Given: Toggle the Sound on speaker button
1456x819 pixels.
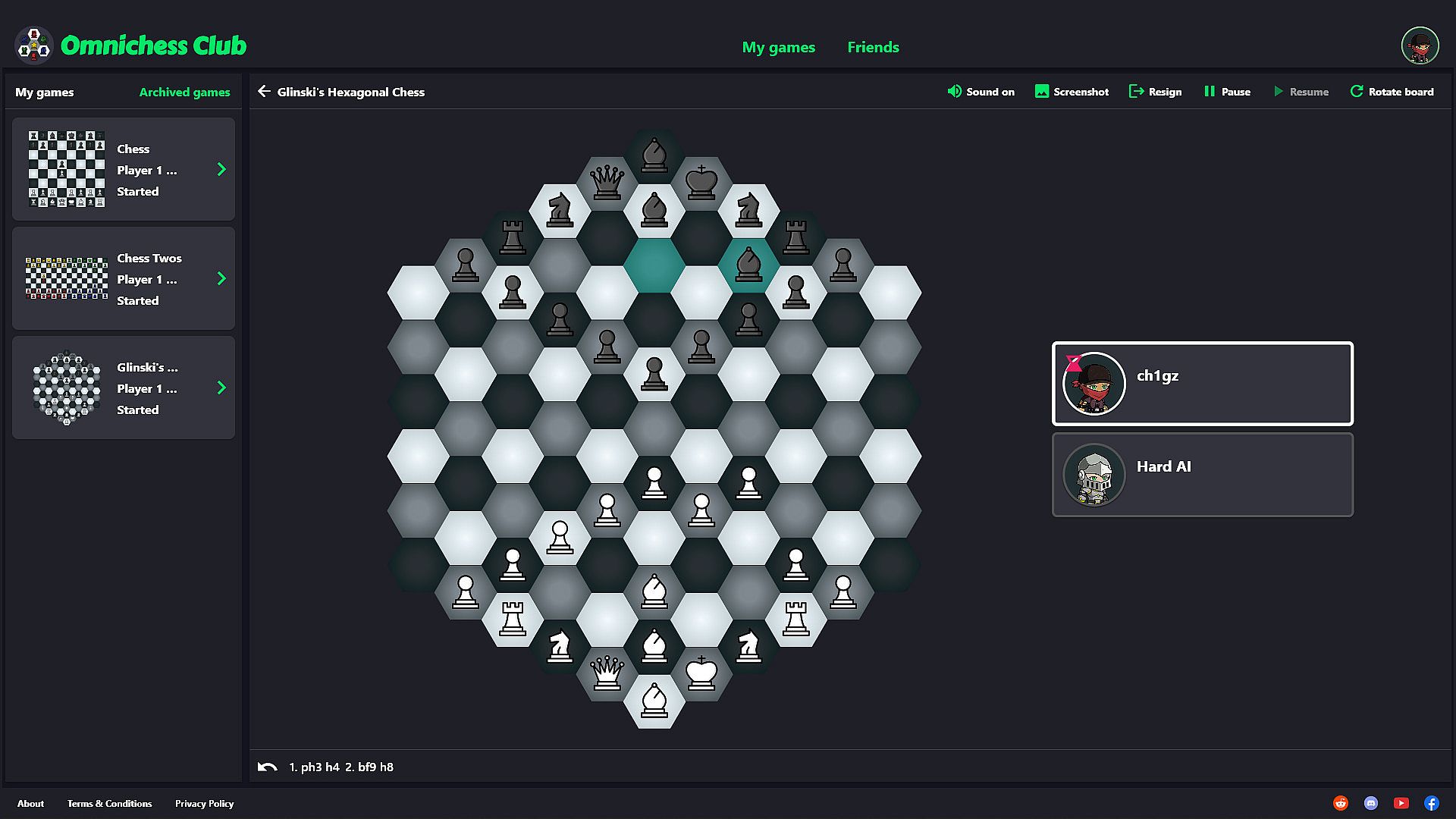Looking at the screenshot, I should point(954,92).
